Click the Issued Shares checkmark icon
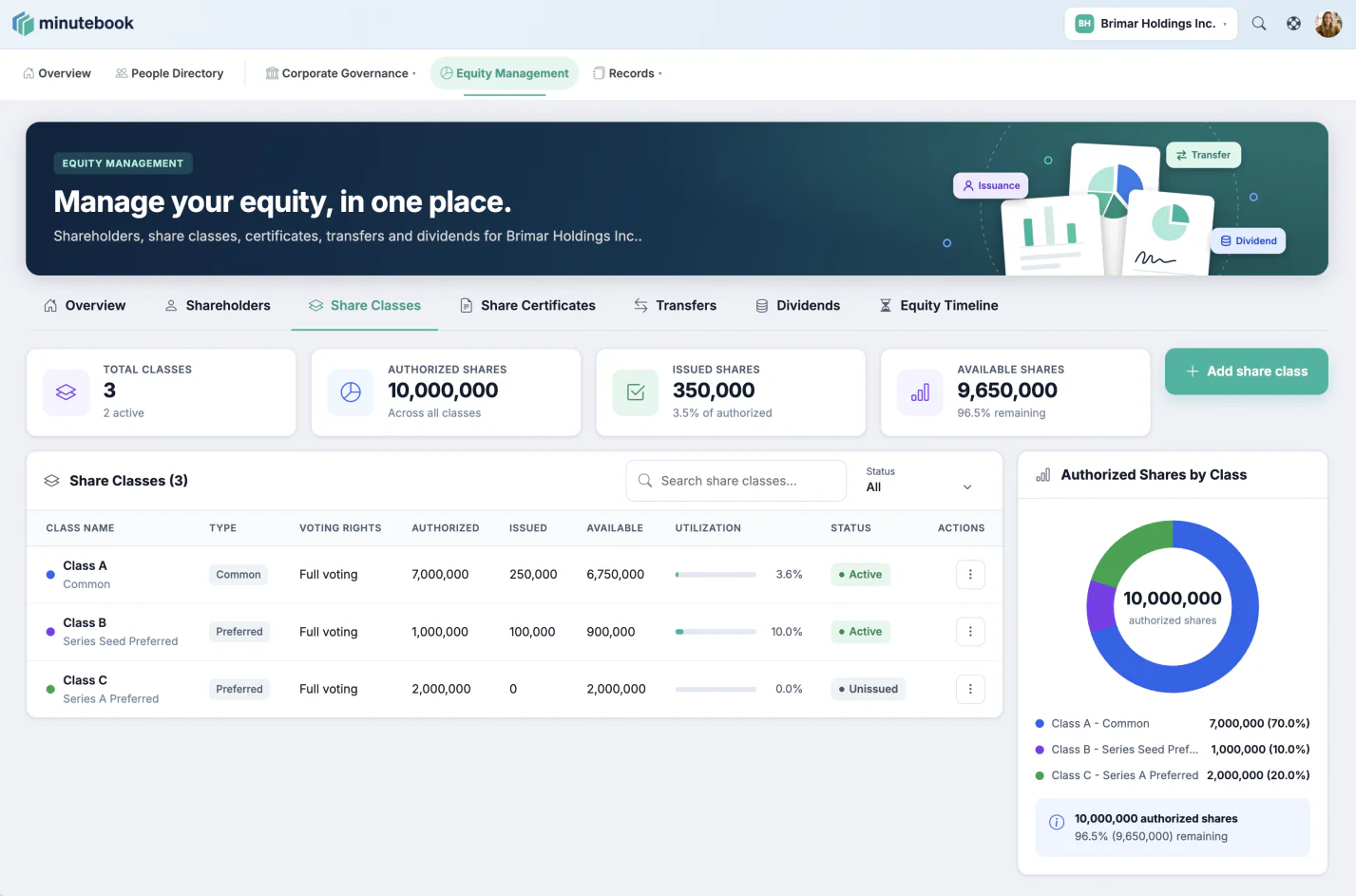 (636, 392)
